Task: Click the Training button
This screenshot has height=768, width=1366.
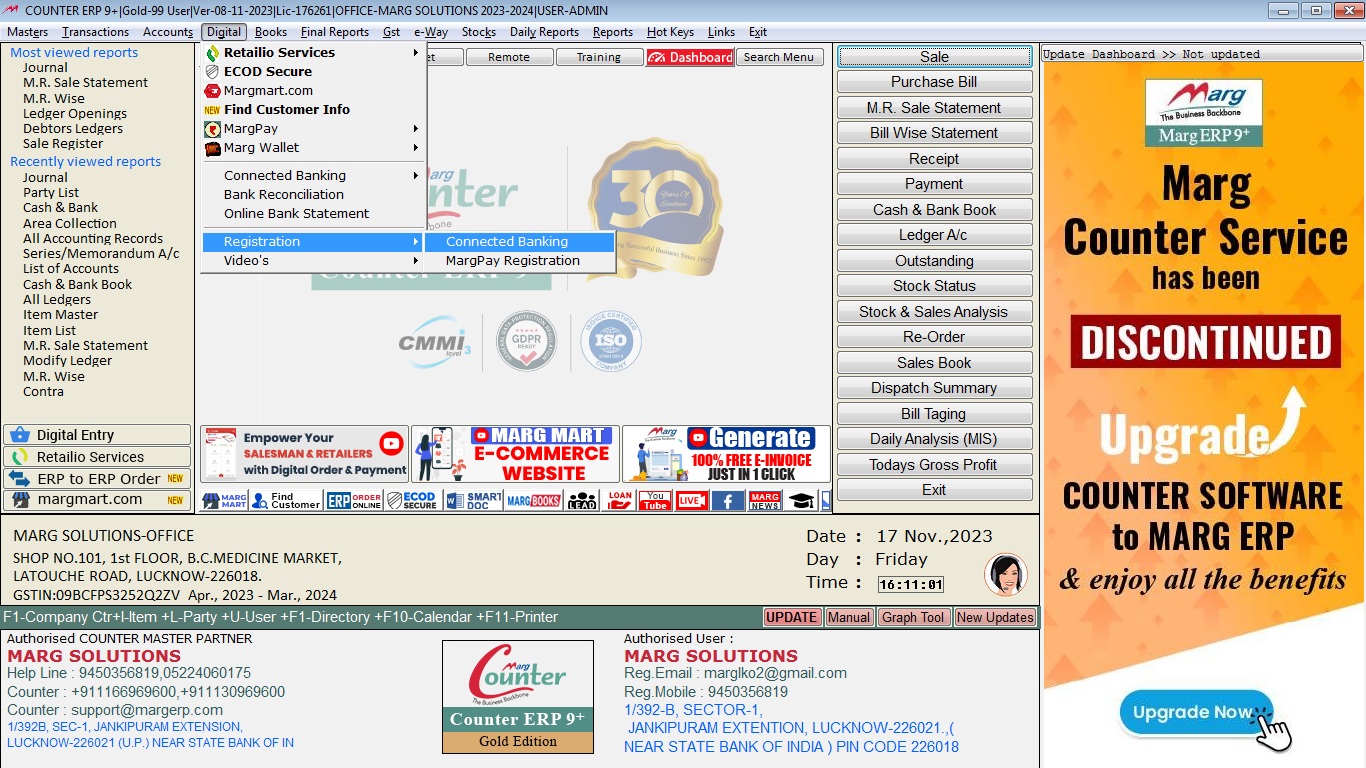Action: (x=599, y=57)
